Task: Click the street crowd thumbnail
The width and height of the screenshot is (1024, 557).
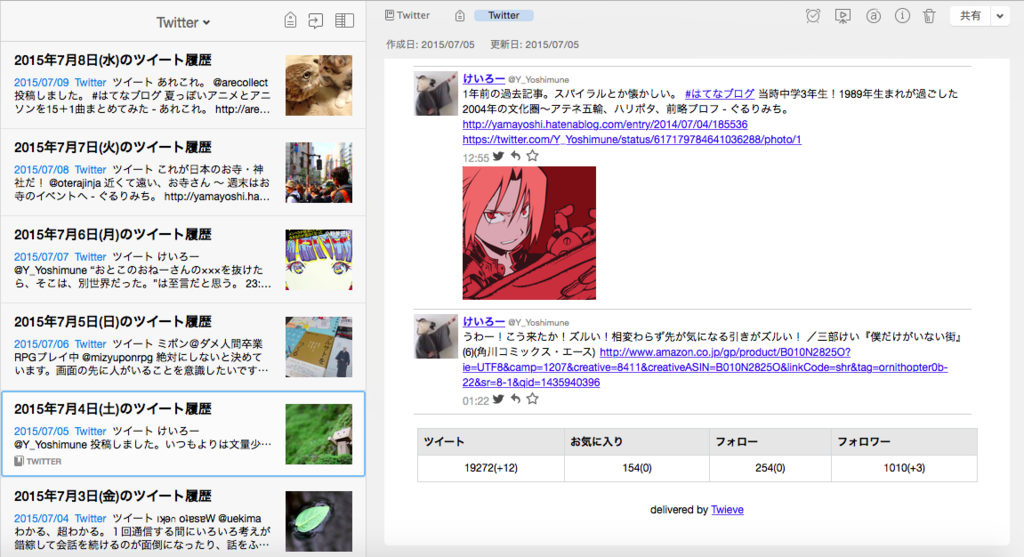Action: coord(319,172)
